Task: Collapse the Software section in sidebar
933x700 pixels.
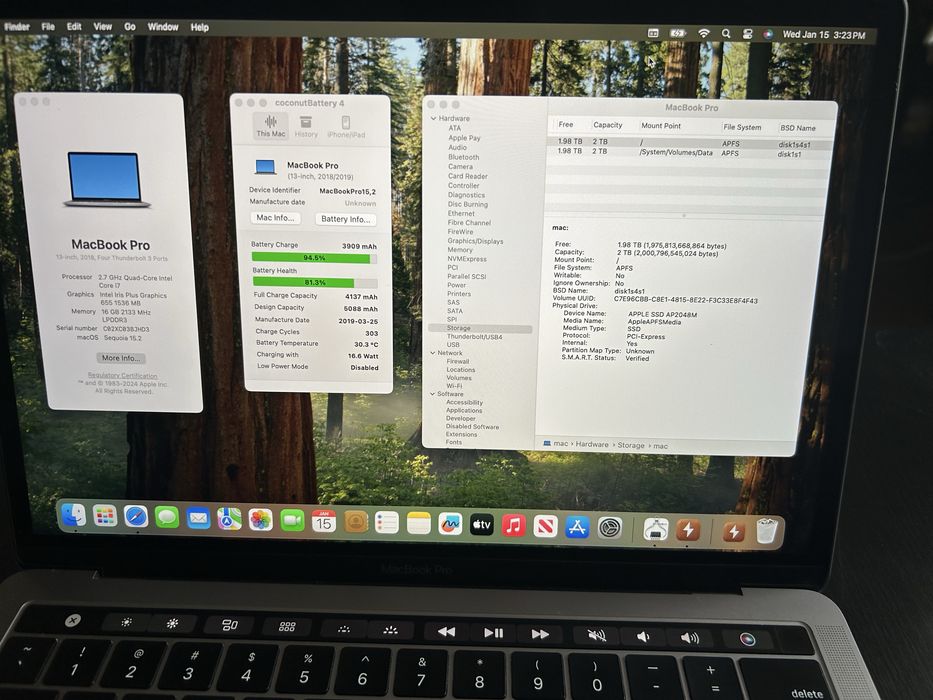Action: coord(433,394)
